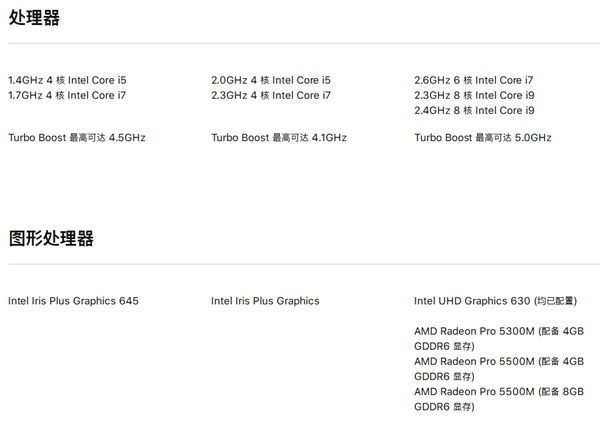
Task: Select the Intel Iris Plus Graphics 645 text
Action: pyautogui.click(x=73, y=301)
